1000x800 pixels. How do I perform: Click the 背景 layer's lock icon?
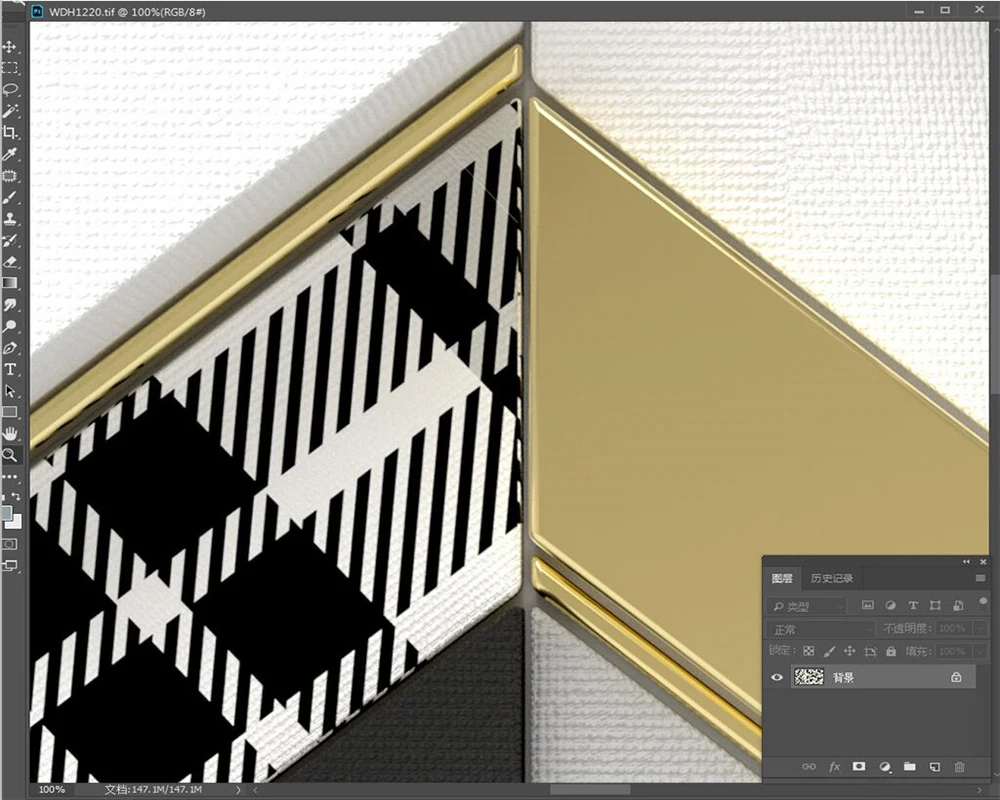956,678
